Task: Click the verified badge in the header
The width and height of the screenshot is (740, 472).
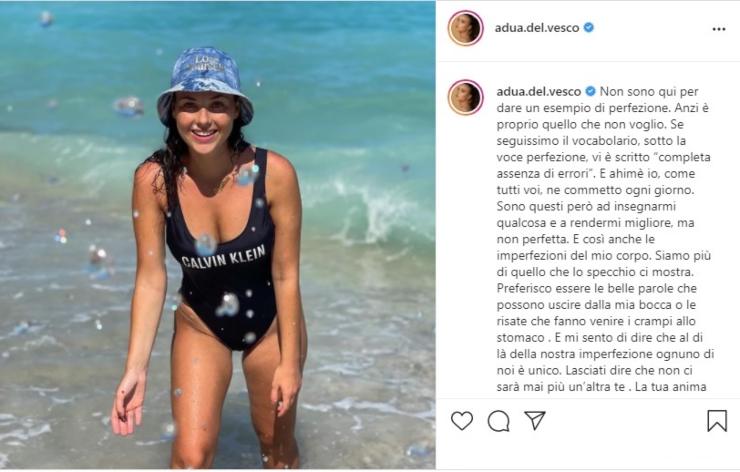Action: tap(589, 27)
